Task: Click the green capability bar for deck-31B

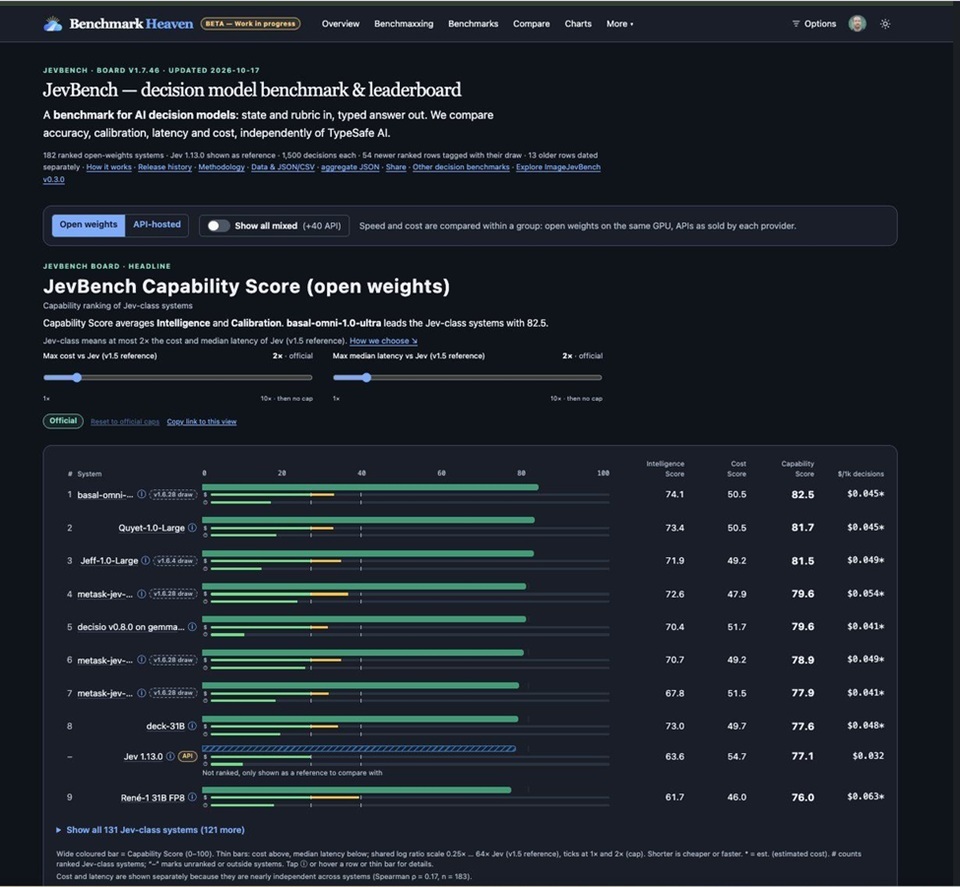Action: coord(360,719)
